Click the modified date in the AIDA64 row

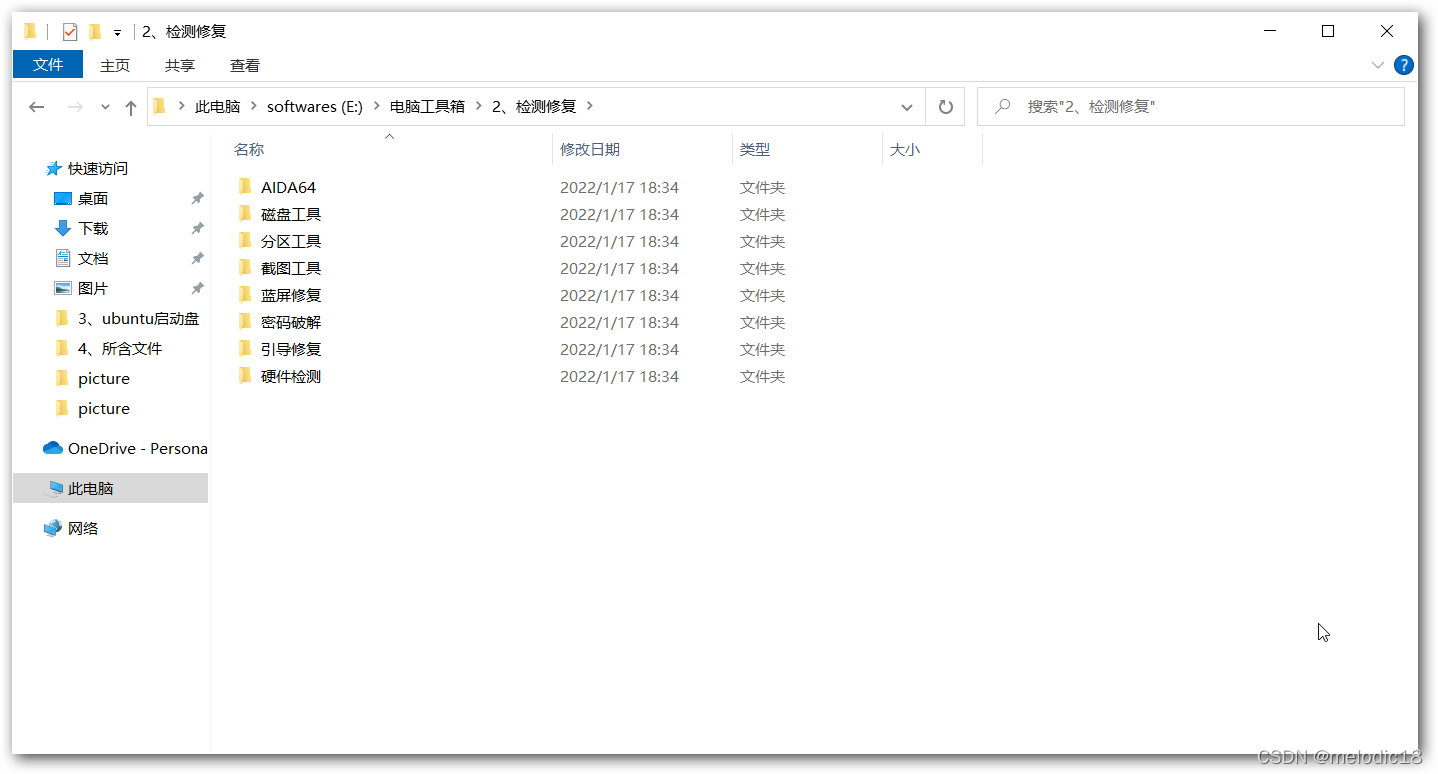pos(619,188)
